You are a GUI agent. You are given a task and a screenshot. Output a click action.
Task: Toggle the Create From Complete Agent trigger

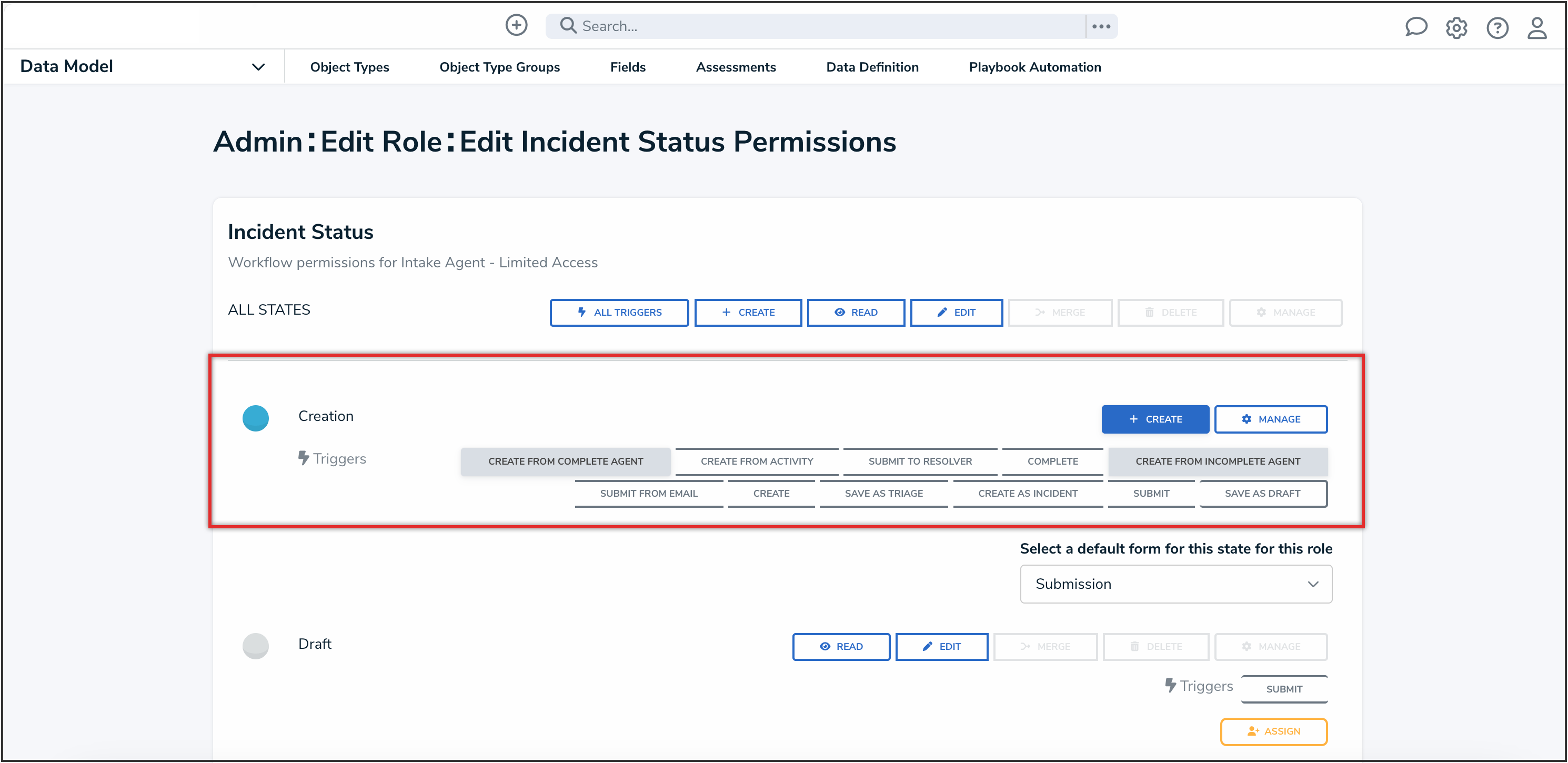tap(565, 461)
